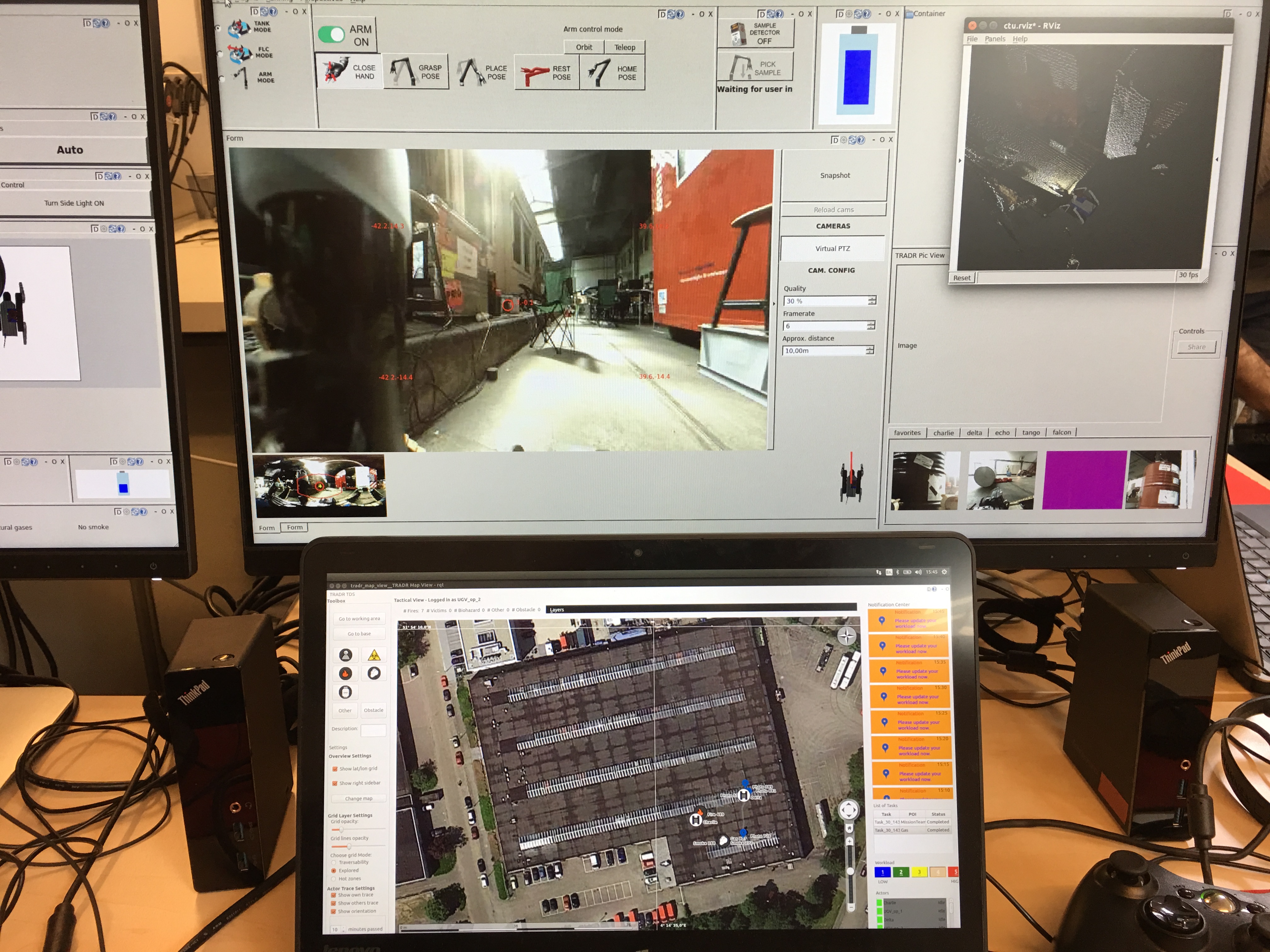Click the Fire 489 marker on map
1270x952 pixels.
[x=701, y=813]
